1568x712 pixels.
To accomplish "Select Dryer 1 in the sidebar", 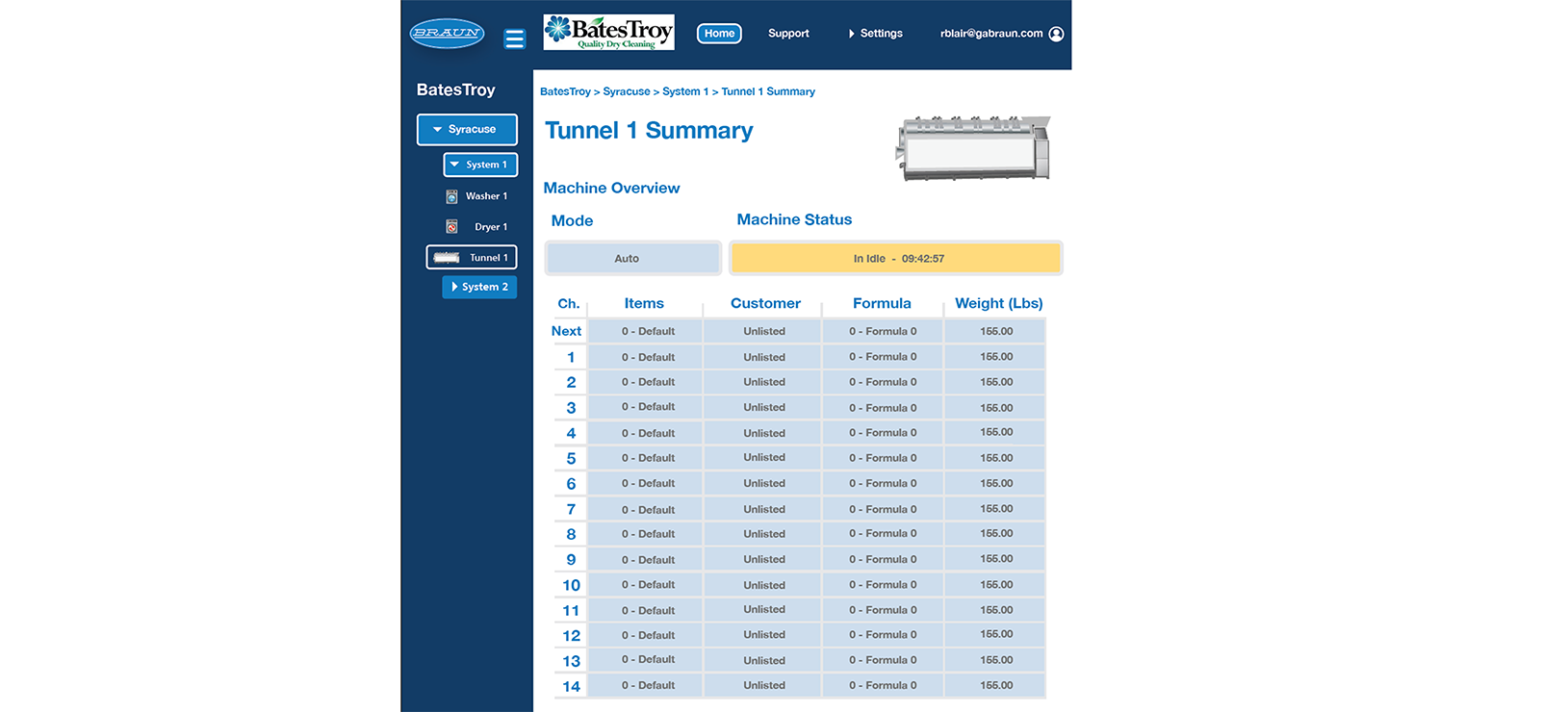I will pyautogui.click(x=491, y=227).
